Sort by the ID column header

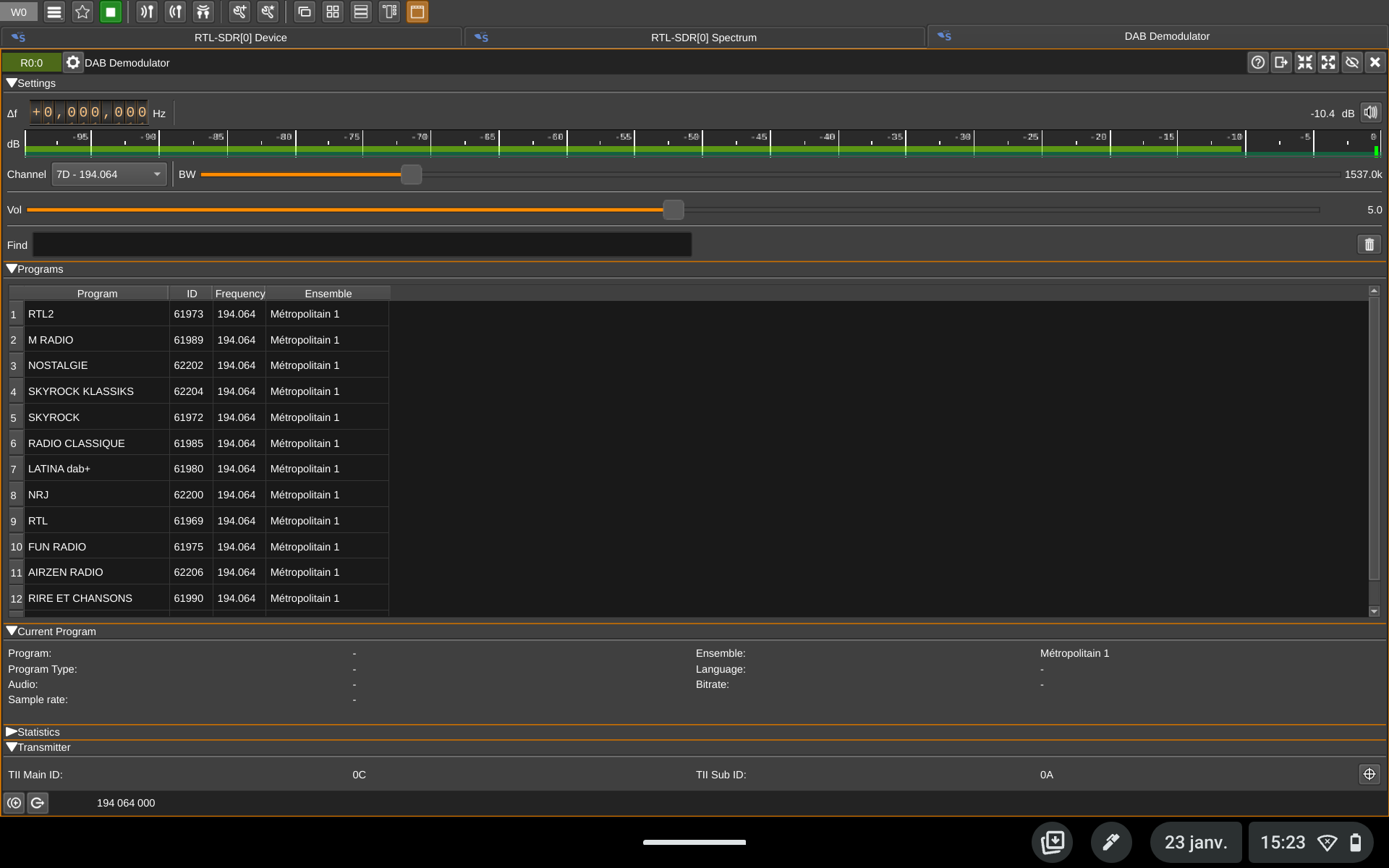(x=192, y=294)
